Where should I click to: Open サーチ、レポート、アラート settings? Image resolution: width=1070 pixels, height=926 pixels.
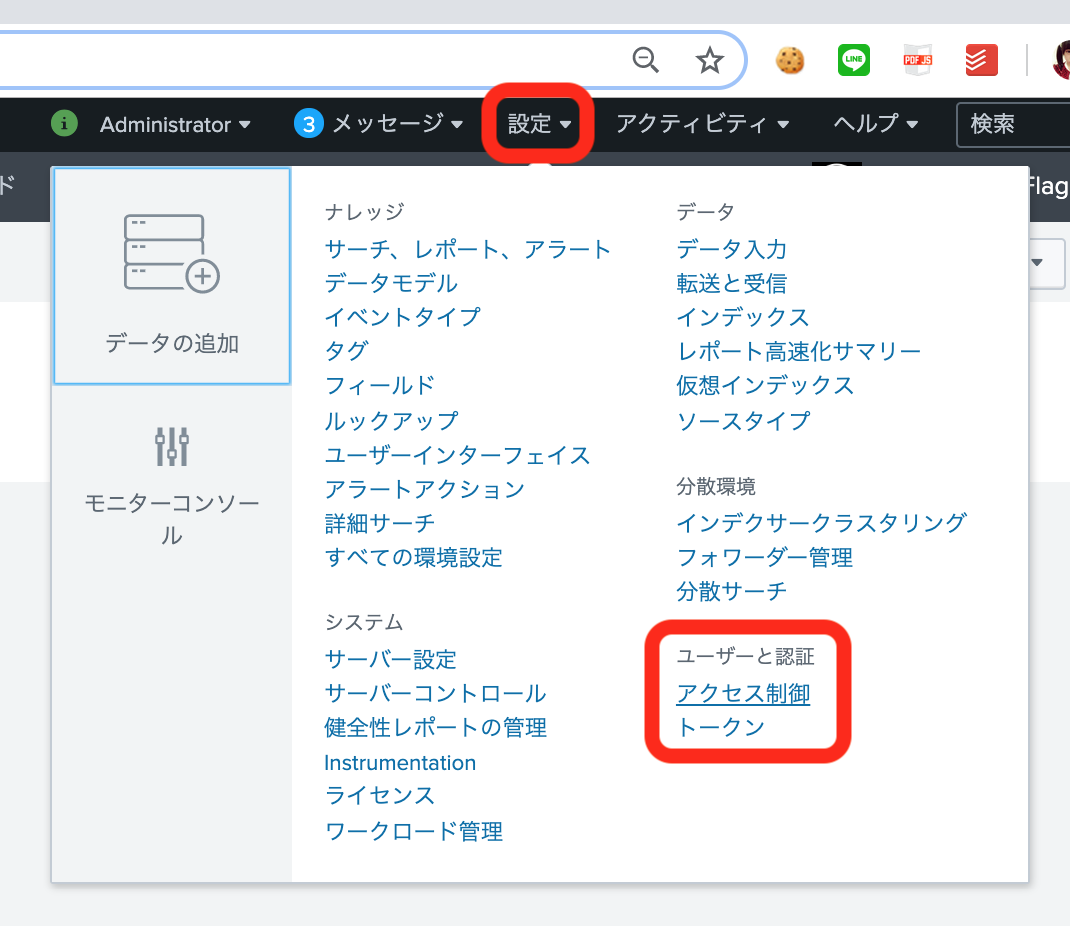click(x=467, y=249)
